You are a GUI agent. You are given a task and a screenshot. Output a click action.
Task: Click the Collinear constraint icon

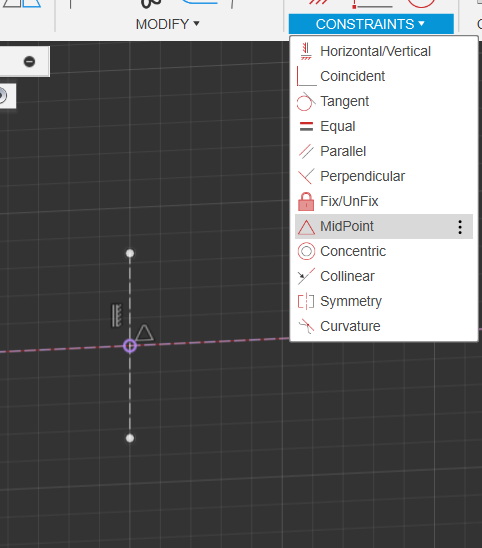tap(306, 276)
